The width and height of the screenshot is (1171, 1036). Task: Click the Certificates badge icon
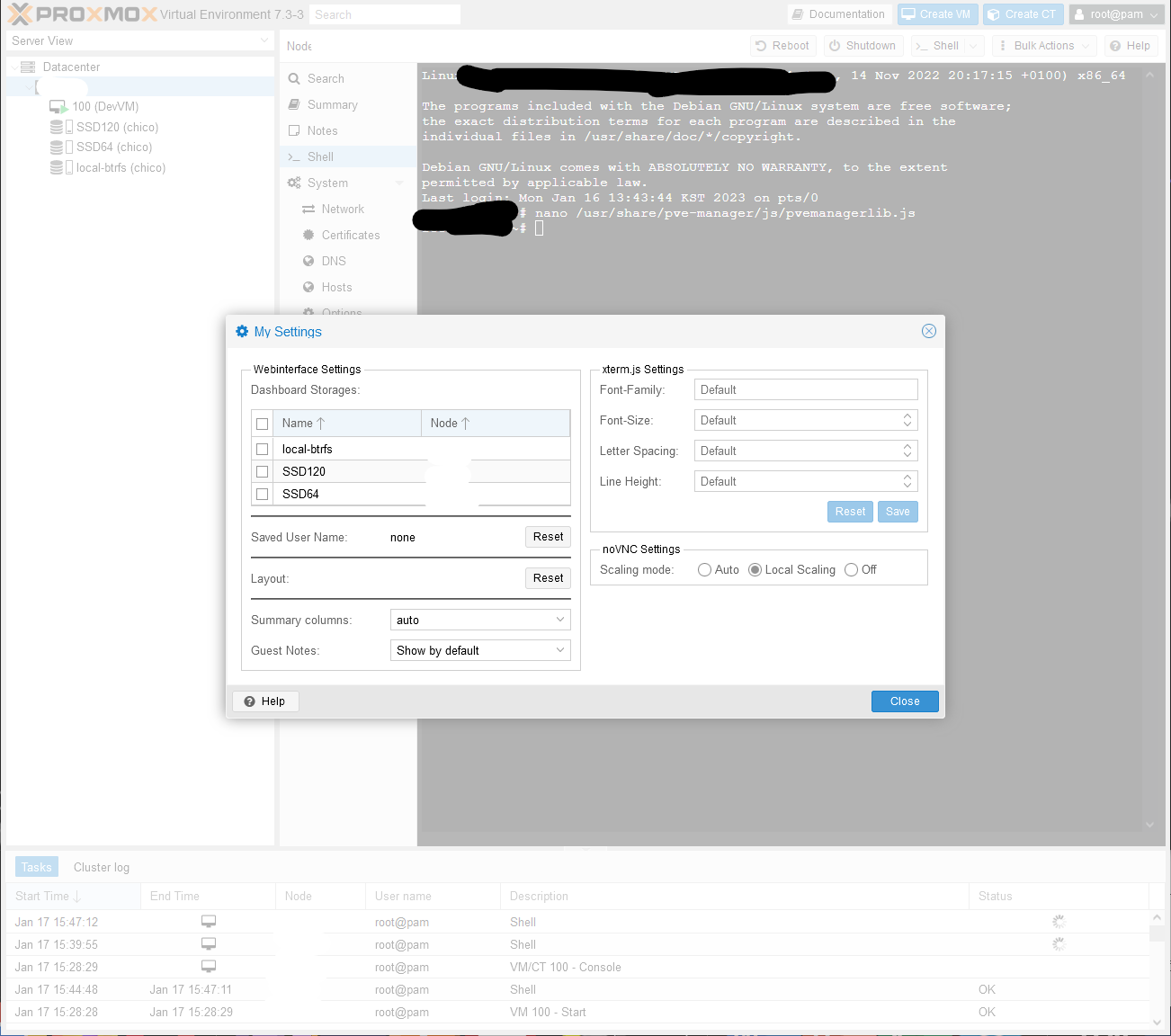pos(308,236)
